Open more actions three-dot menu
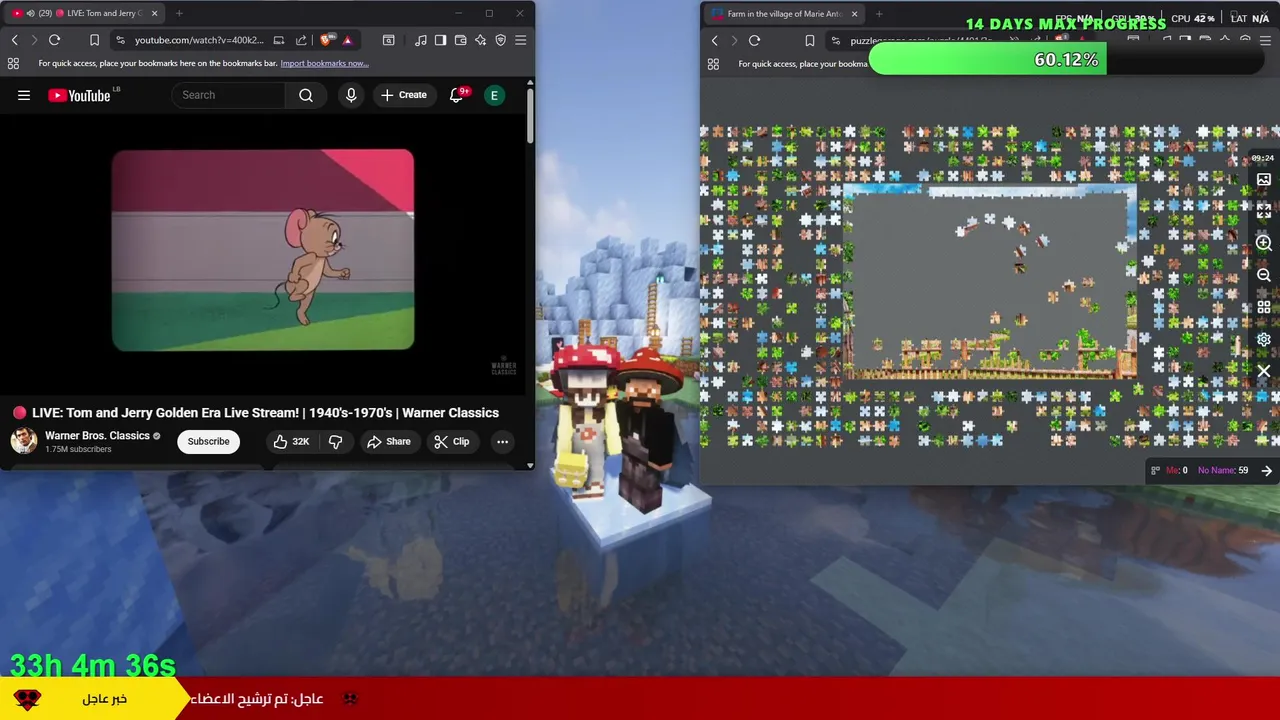Viewport: 1280px width, 720px height. point(502,441)
